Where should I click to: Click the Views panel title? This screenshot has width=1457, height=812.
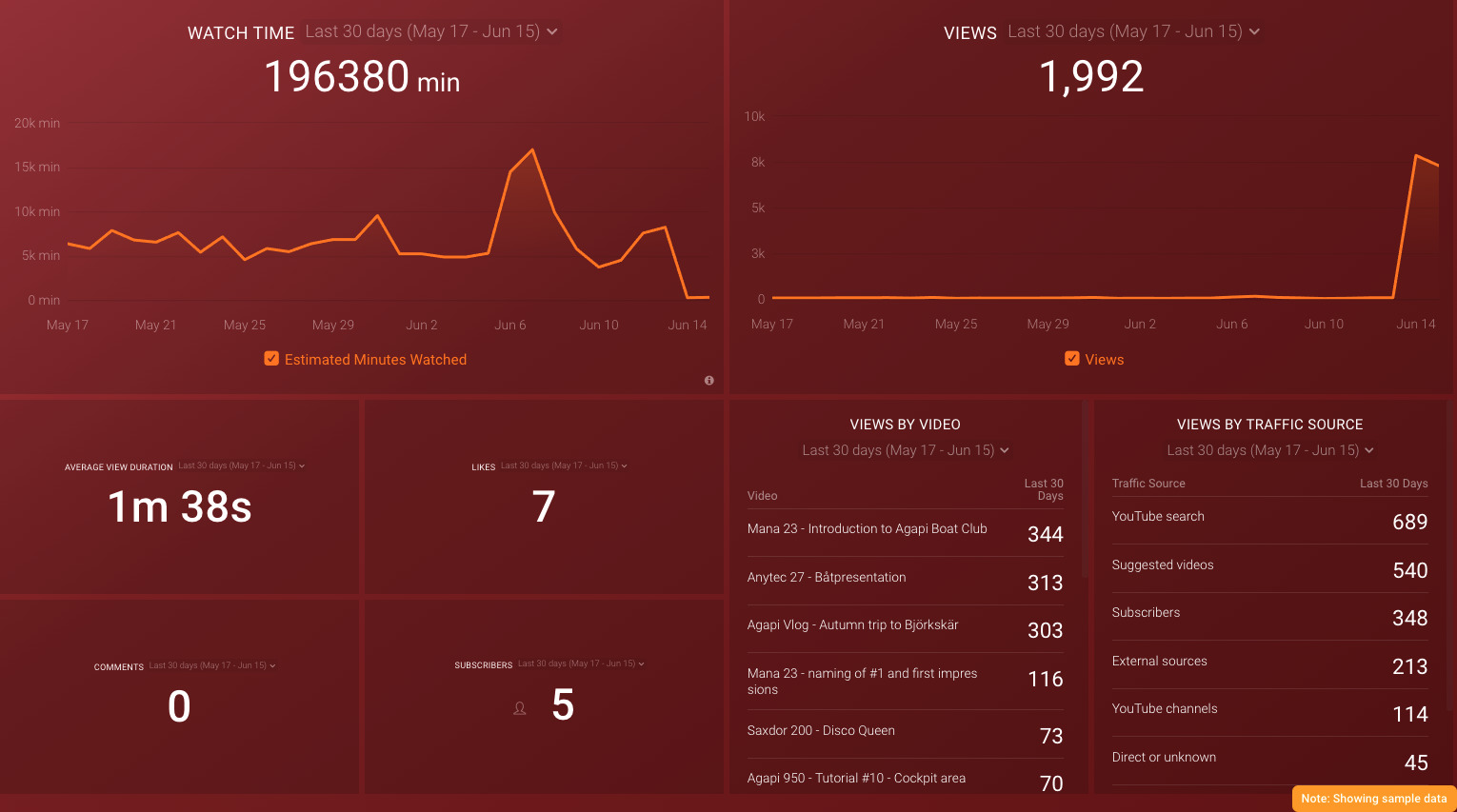click(970, 31)
